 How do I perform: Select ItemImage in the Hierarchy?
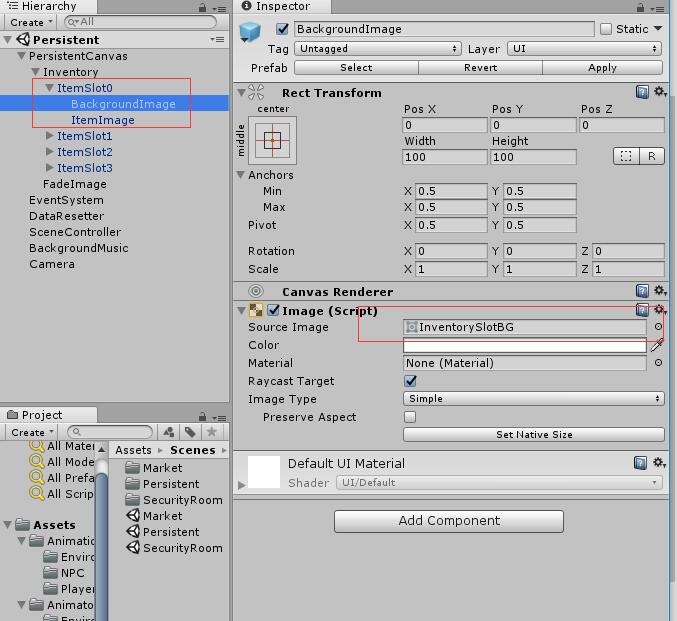click(103, 120)
